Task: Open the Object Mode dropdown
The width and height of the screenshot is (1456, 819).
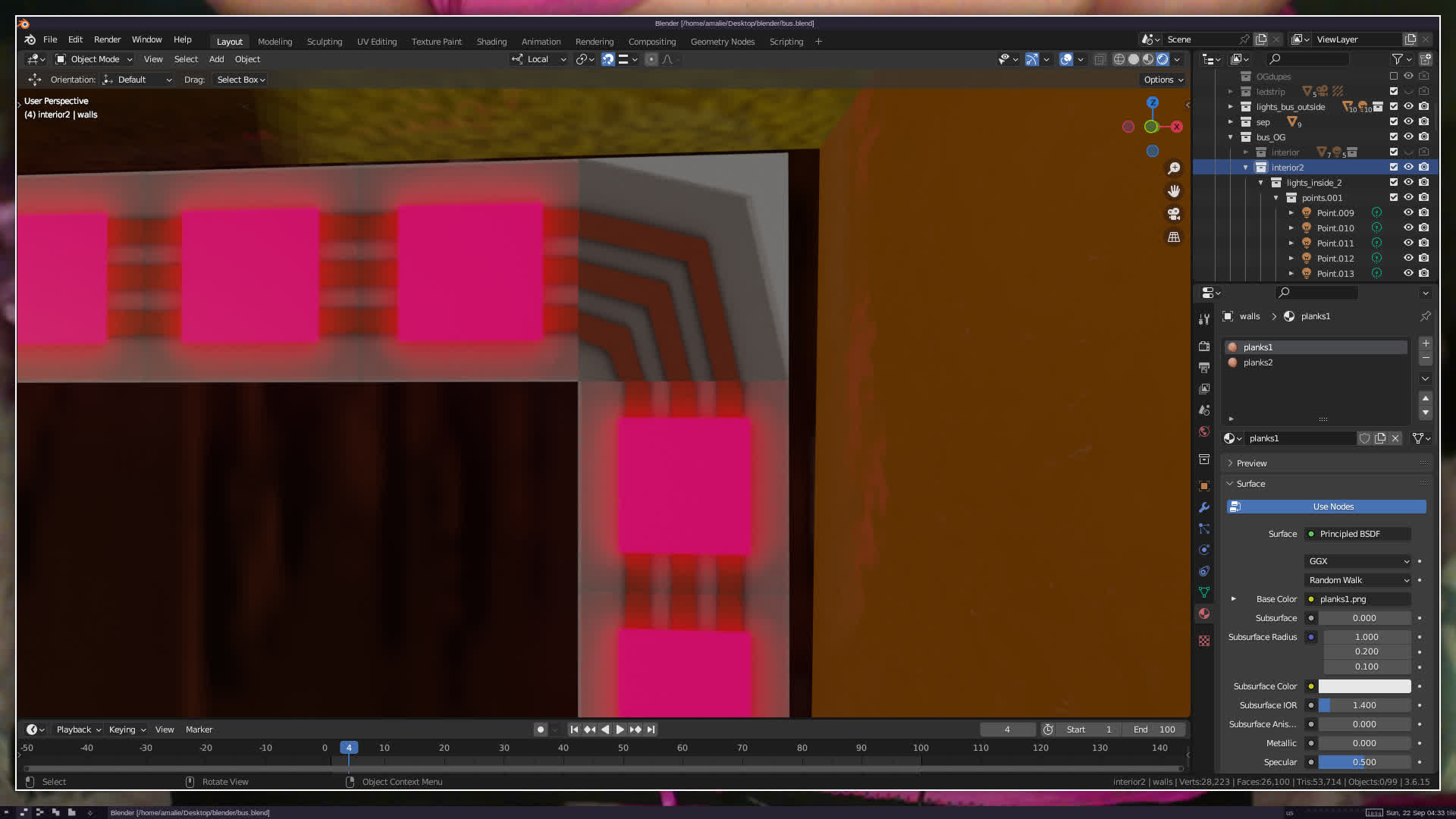Action: [94, 59]
